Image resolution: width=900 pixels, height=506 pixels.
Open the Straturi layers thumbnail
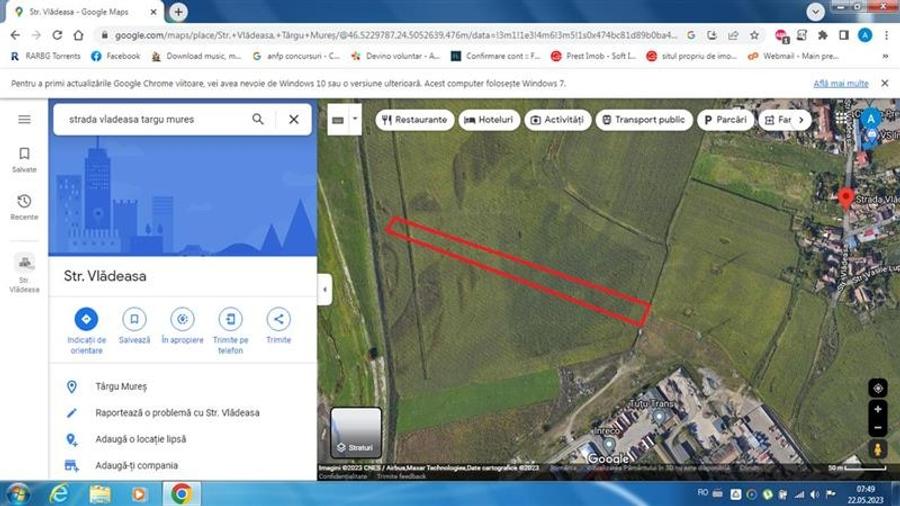[x=356, y=432]
